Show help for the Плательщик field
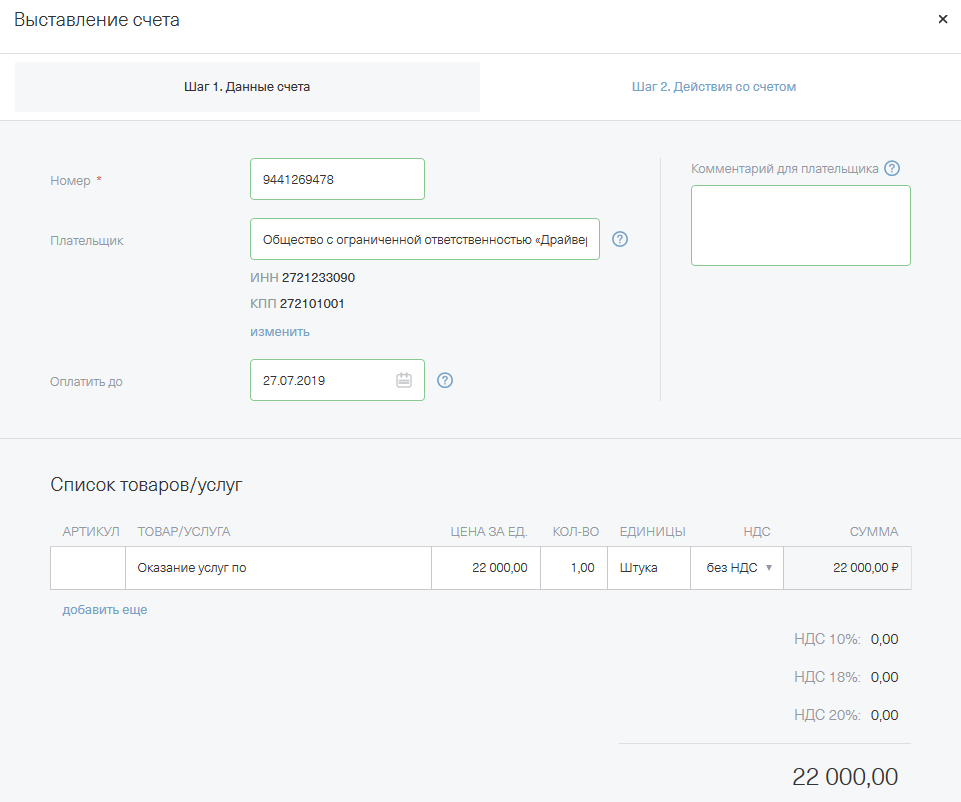 click(619, 239)
